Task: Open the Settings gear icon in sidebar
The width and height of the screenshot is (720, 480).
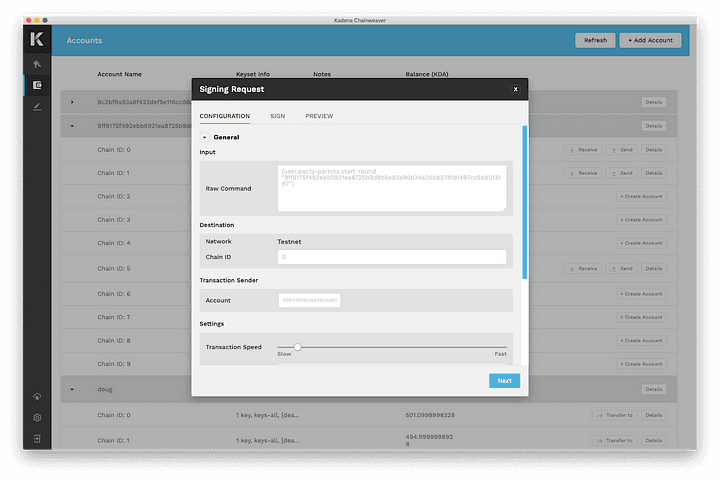Action: pos(37,418)
